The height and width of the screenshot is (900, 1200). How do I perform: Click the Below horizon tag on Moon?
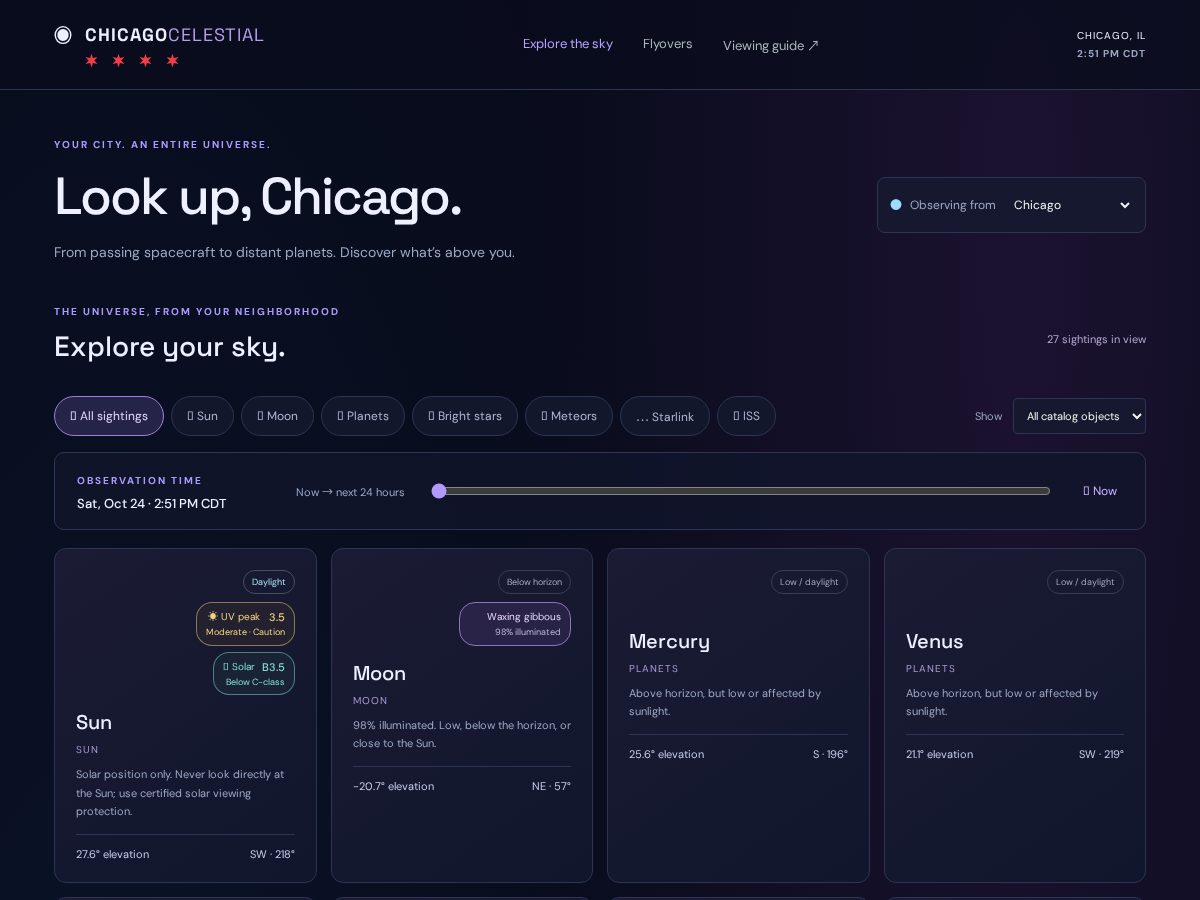pos(534,582)
